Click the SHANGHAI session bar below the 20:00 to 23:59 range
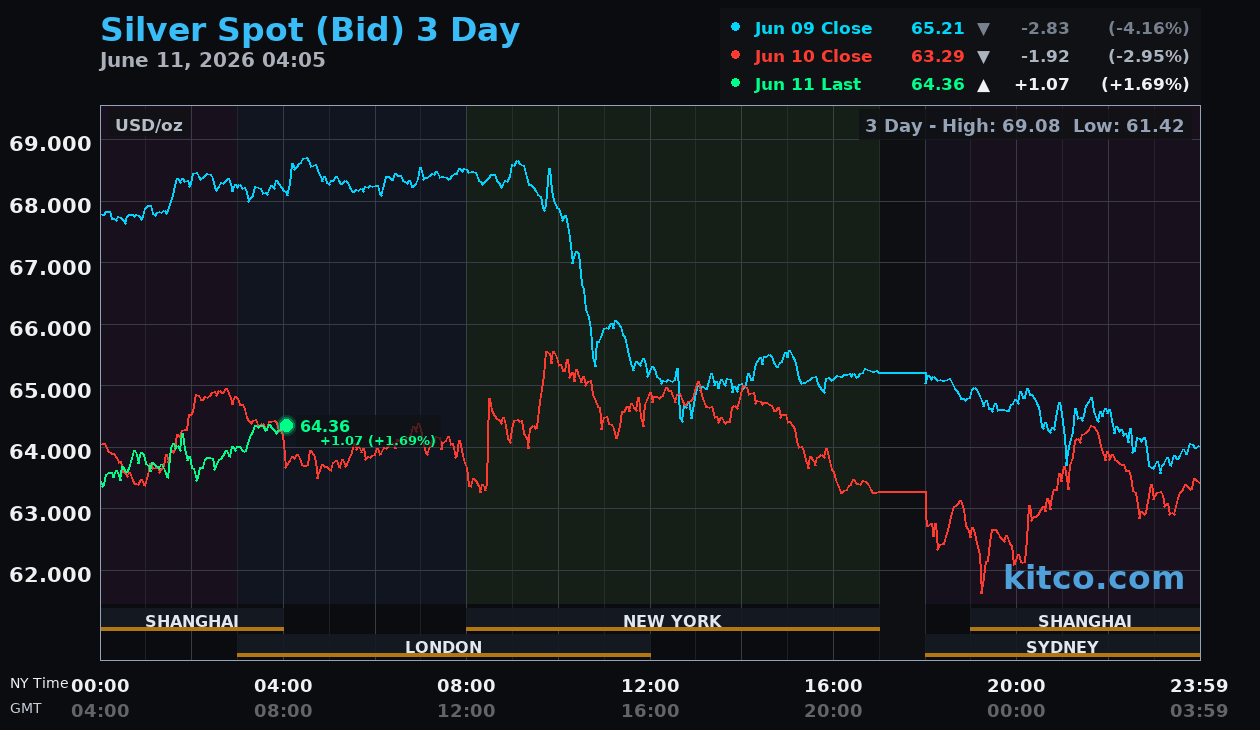 [x=1085, y=620]
